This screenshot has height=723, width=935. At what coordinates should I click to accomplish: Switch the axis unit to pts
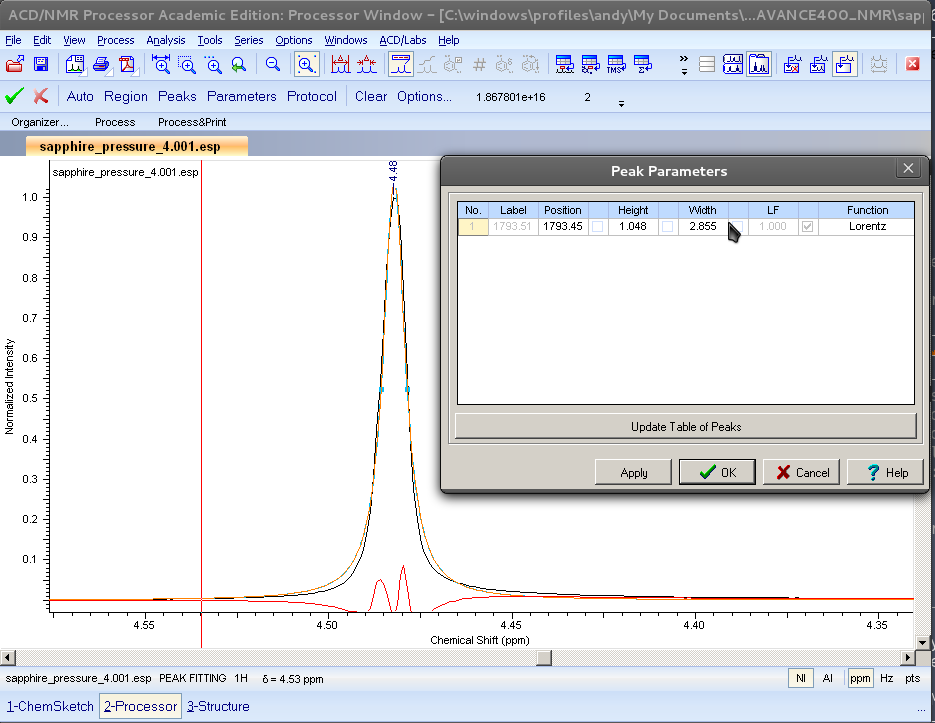[x=912, y=678]
